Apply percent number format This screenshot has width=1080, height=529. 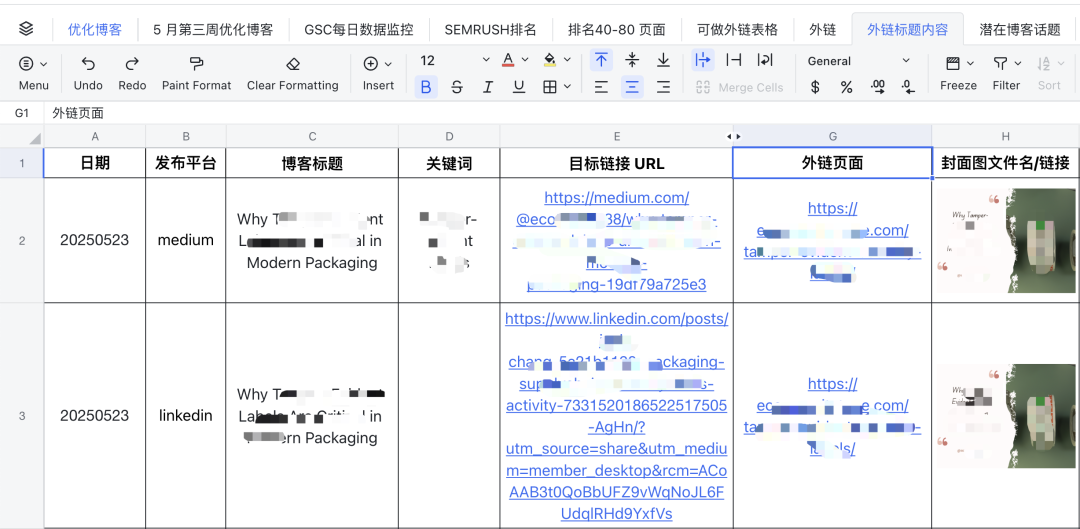point(847,87)
